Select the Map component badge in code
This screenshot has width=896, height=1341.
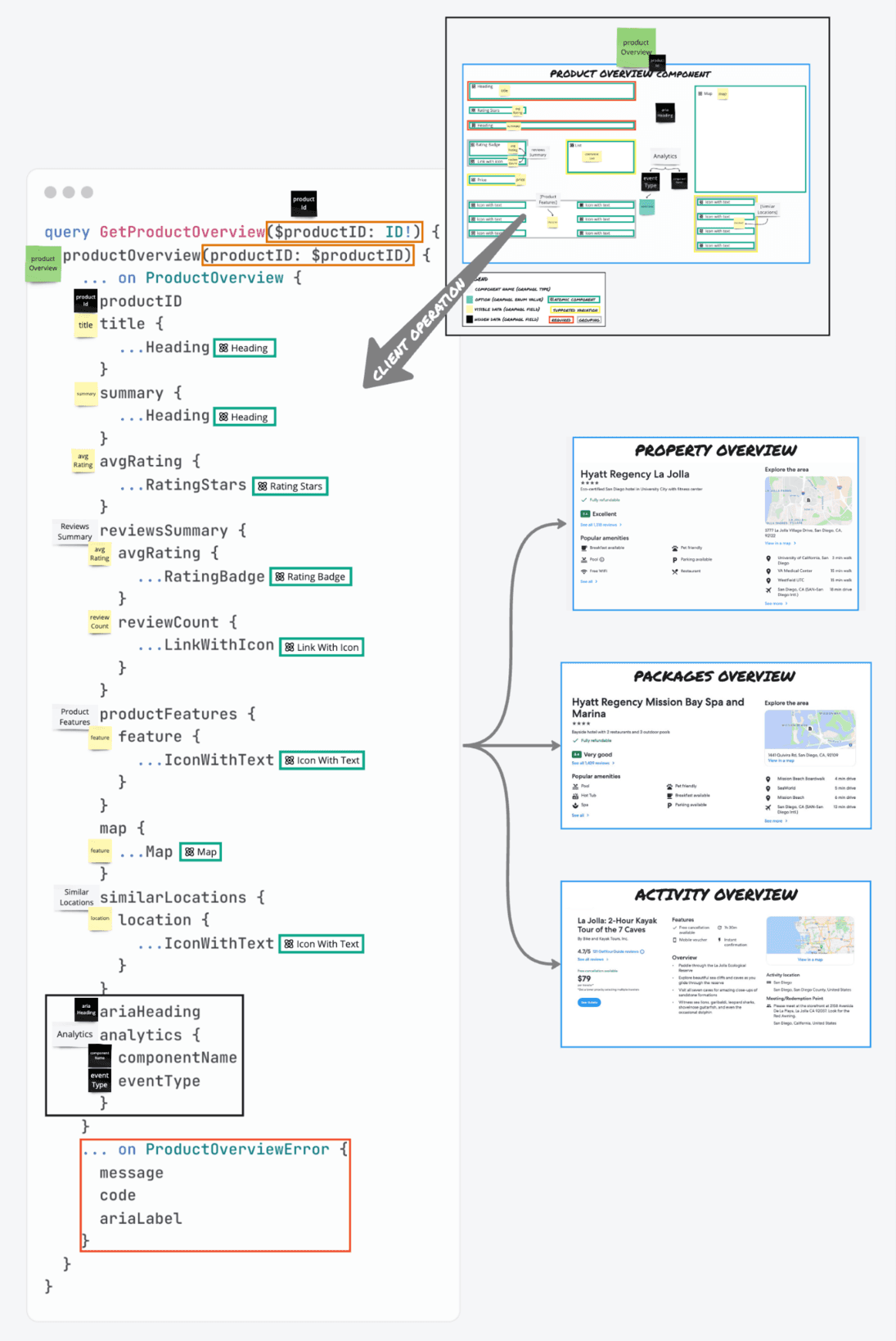coord(200,851)
